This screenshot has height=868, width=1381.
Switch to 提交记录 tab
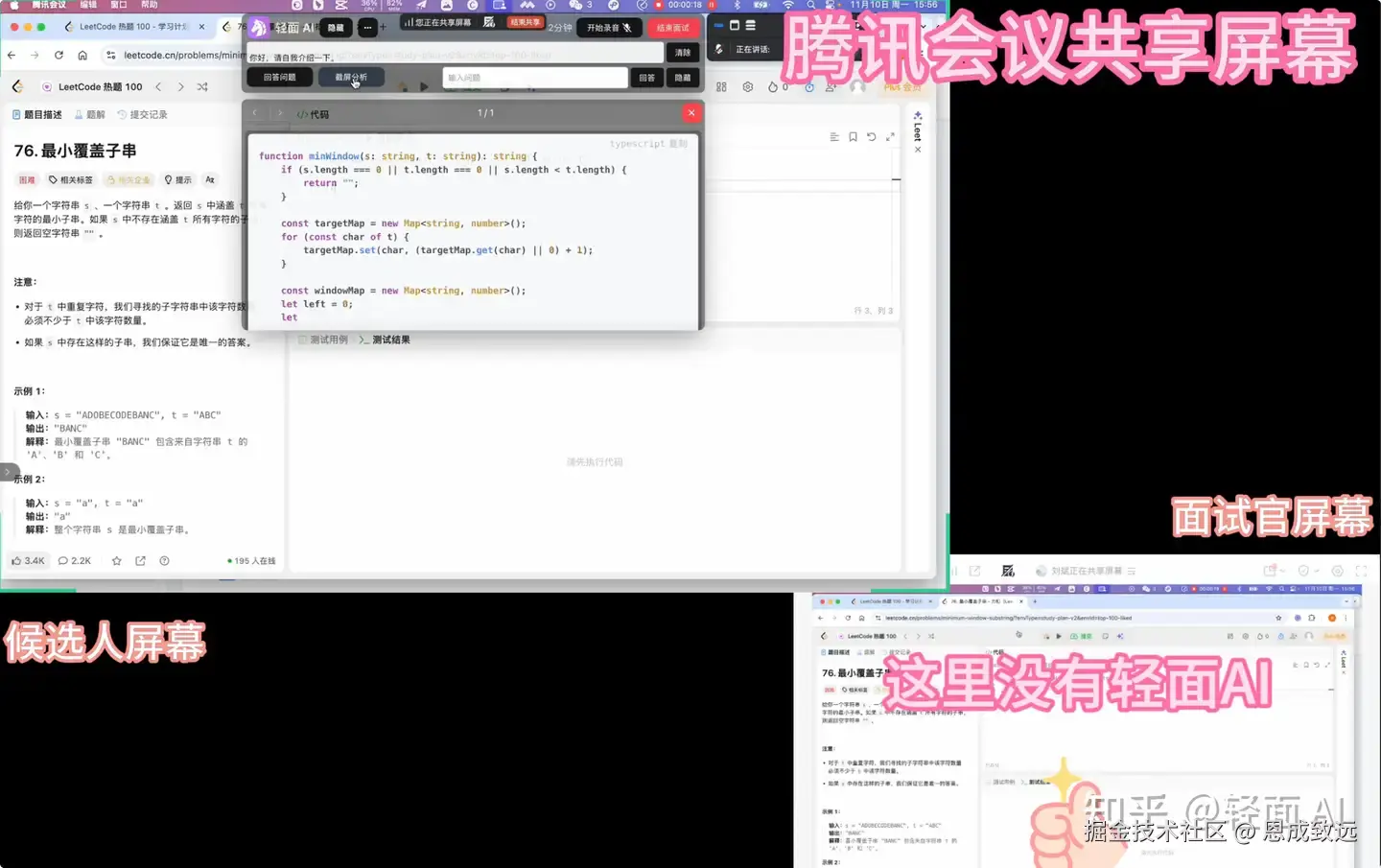click(x=142, y=114)
